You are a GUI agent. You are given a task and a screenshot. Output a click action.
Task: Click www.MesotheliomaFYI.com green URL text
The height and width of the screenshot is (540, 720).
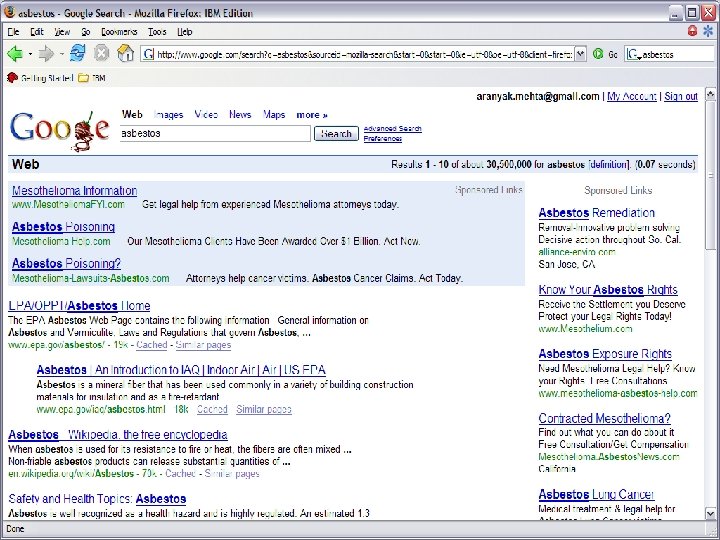click(x=68, y=204)
